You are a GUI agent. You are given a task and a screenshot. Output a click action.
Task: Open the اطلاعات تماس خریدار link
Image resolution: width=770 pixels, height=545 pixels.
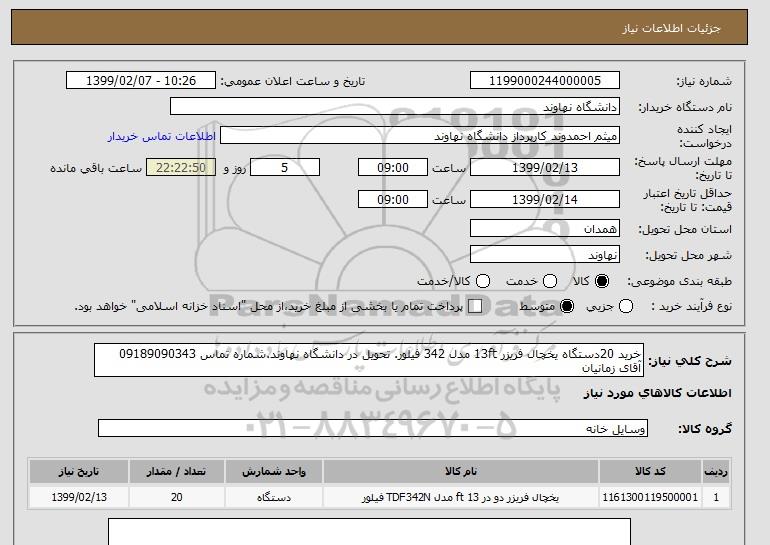162,136
